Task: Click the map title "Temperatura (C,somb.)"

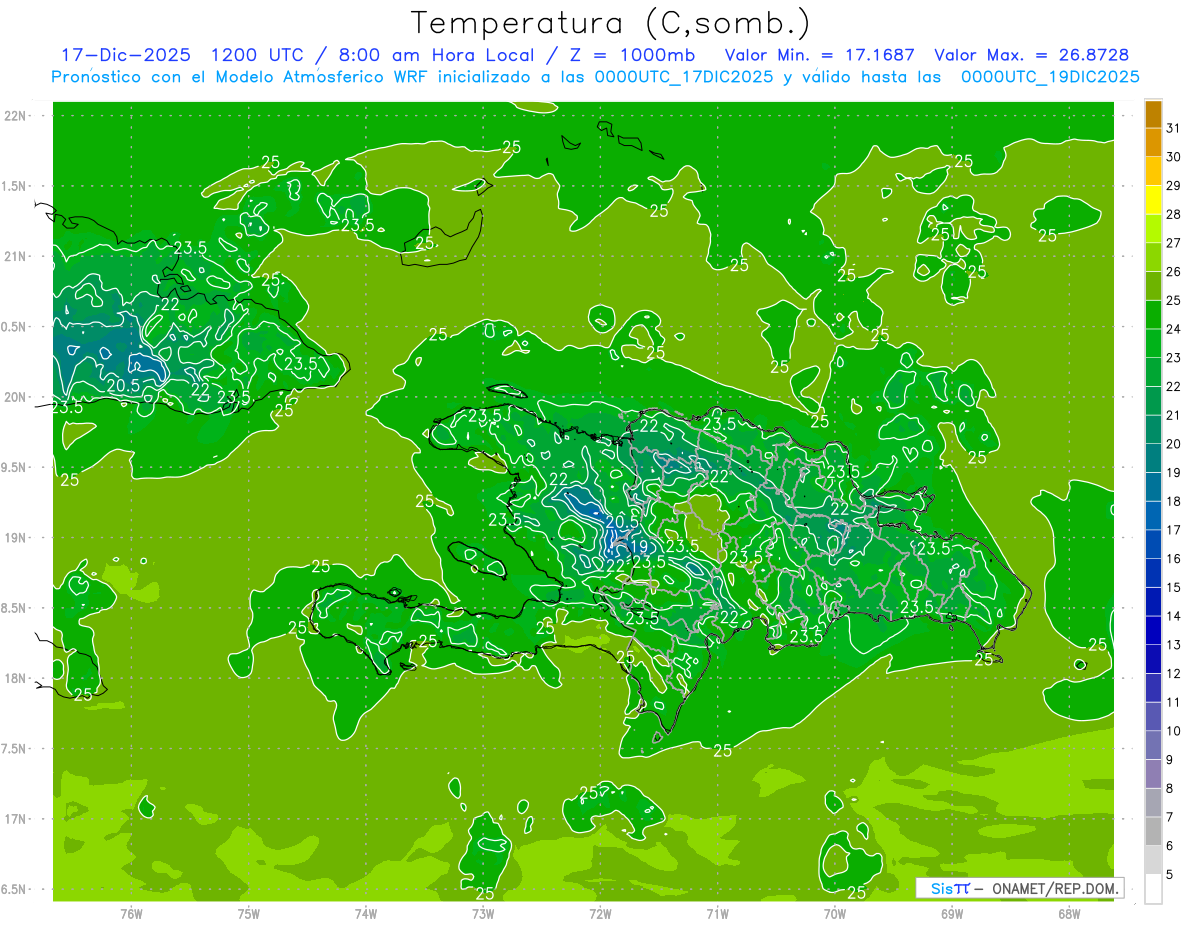Action: click(x=610, y=23)
